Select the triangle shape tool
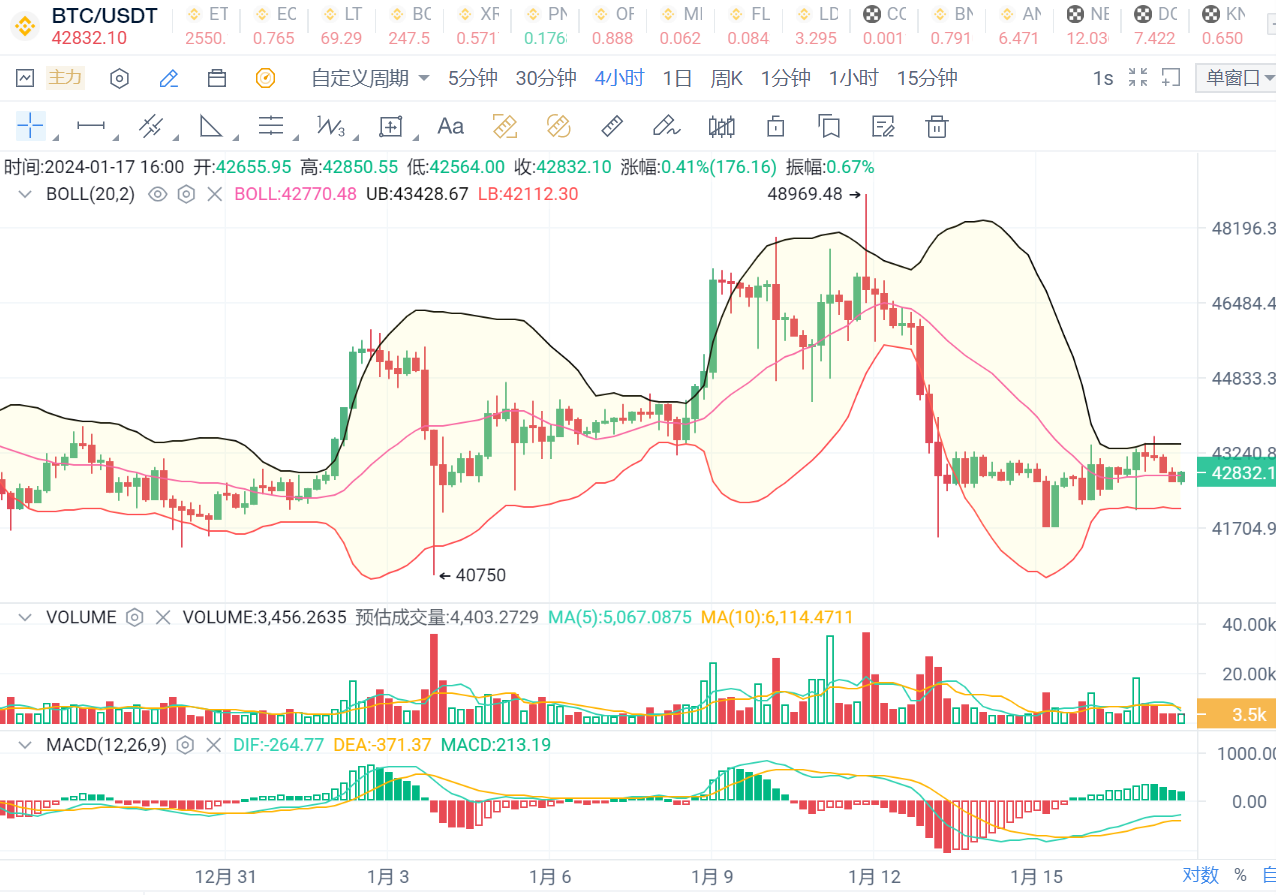 tap(211, 126)
